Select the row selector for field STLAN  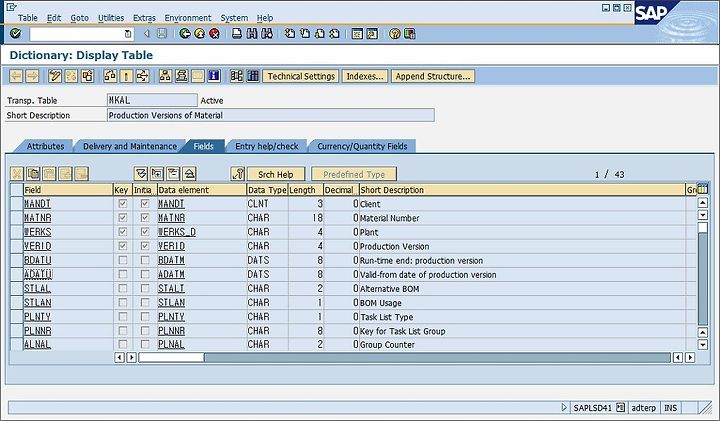(17, 303)
